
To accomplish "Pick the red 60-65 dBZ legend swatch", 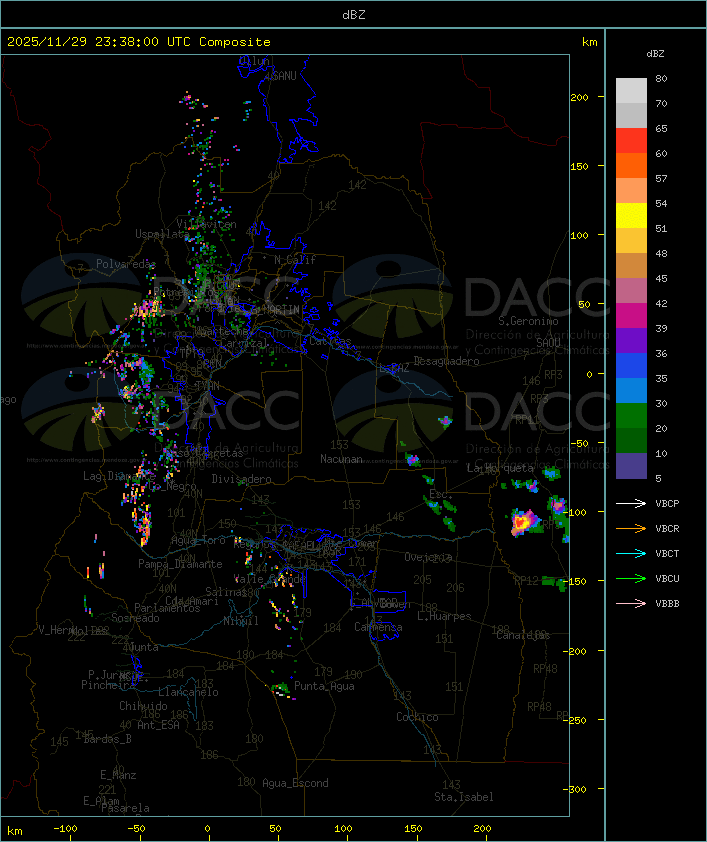I will tap(631, 141).
